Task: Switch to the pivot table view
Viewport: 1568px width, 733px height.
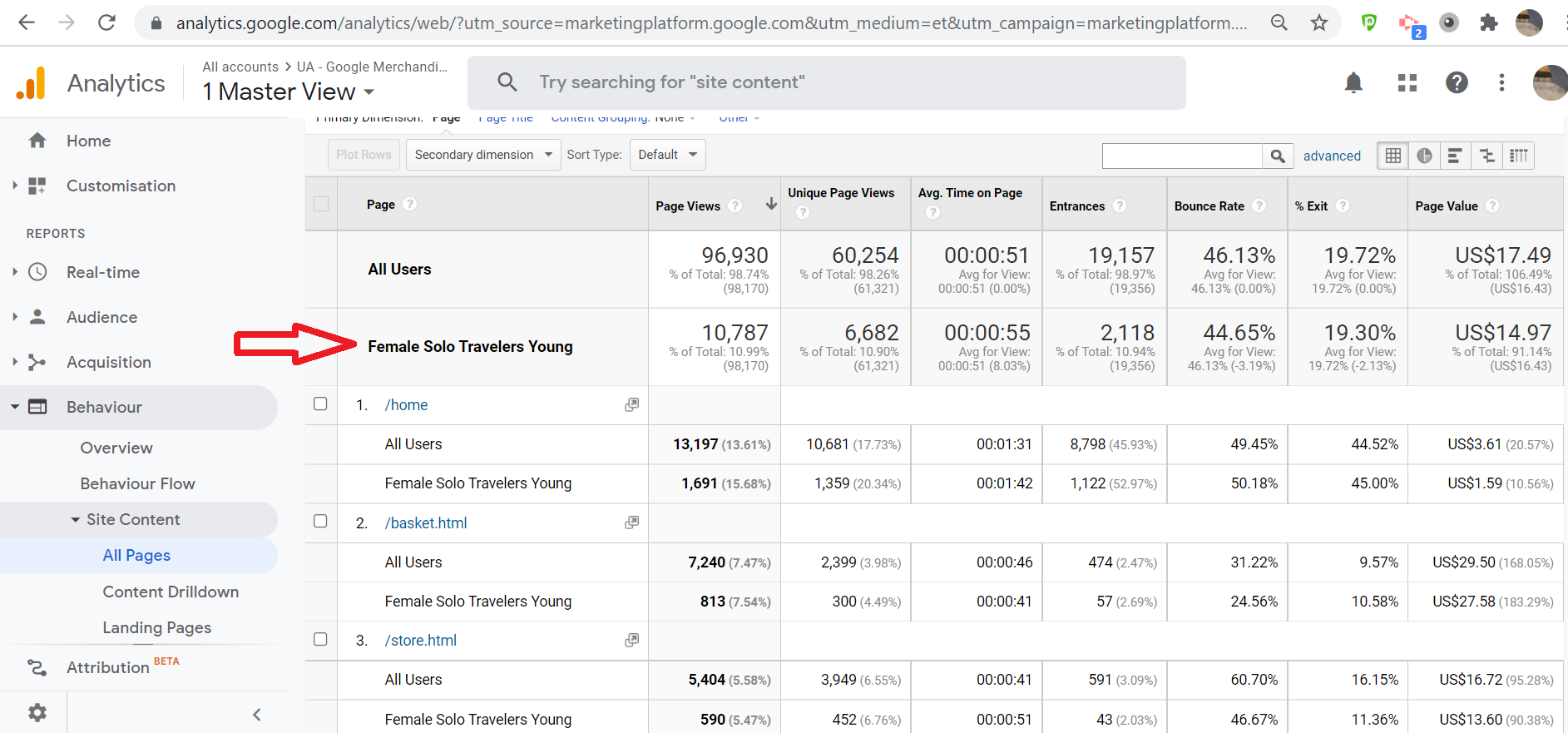Action: point(1519,156)
